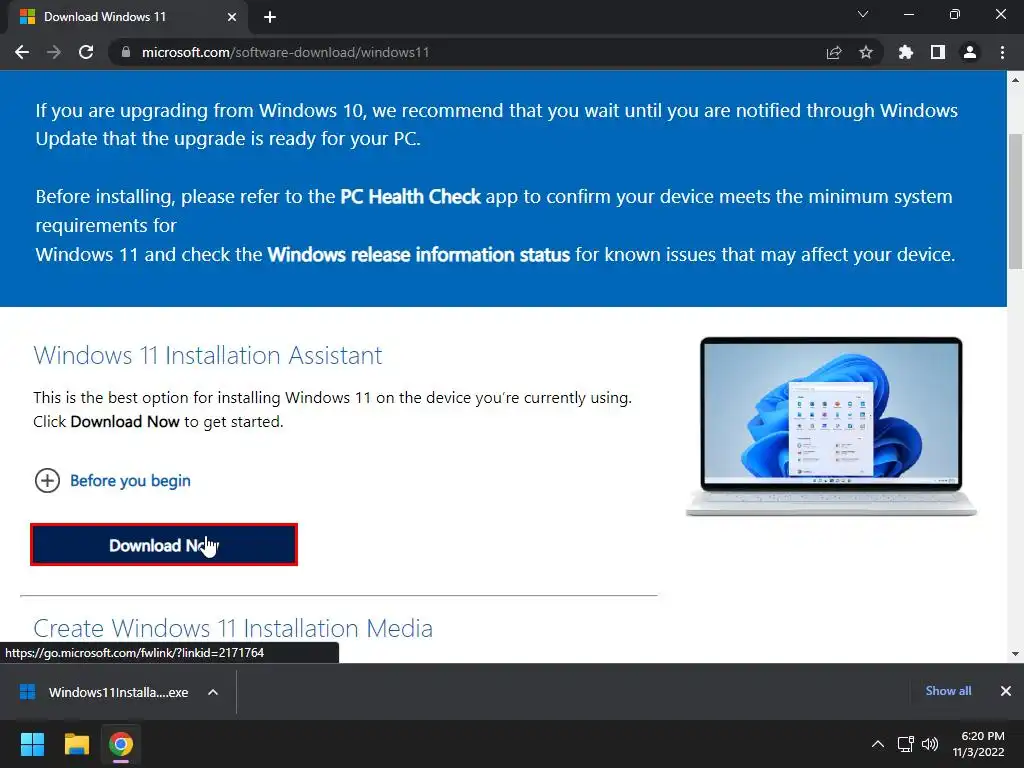This screenshot has height=768, width=1024.
Task: Click the Windows 11 laptop image
Action: click(831, 426)
